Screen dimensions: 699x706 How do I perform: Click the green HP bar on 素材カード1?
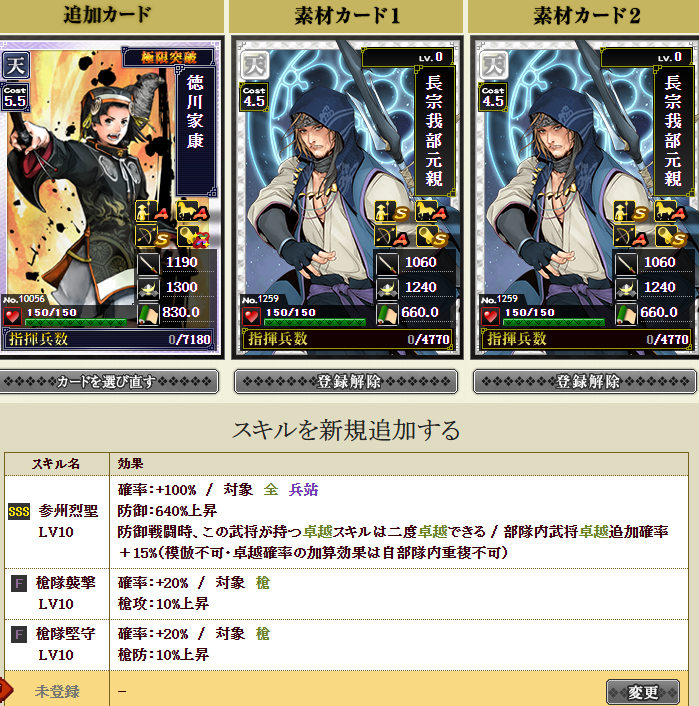coord(315,322)
